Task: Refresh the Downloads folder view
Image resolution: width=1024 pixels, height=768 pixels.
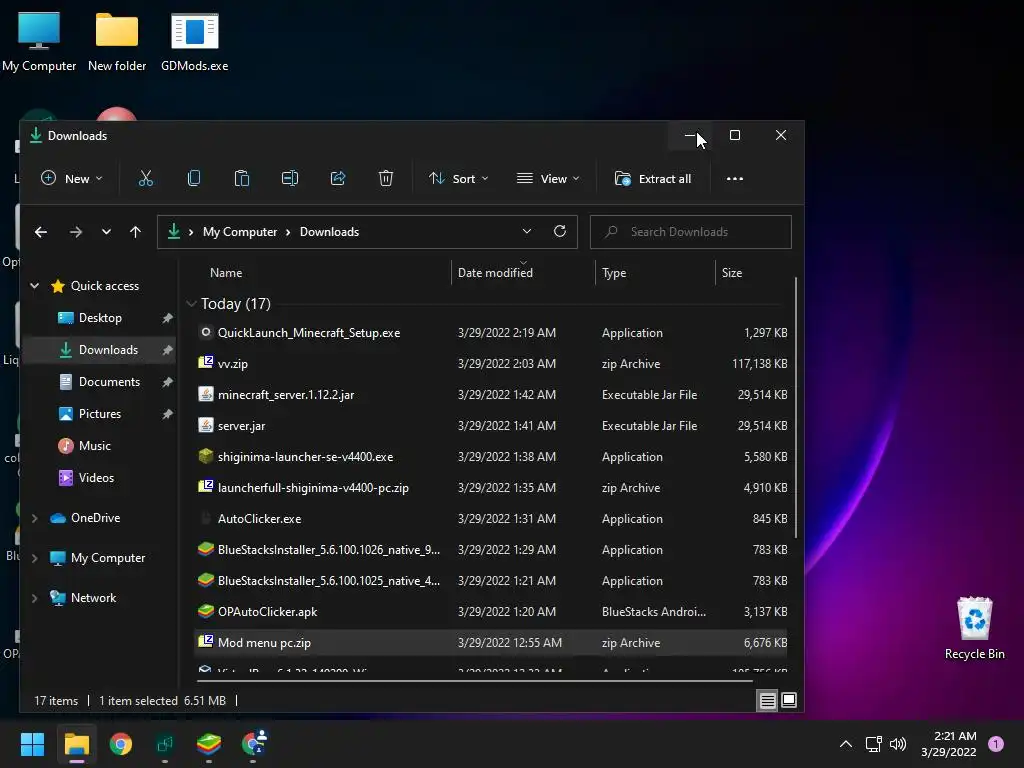Action: coord(560,231)
